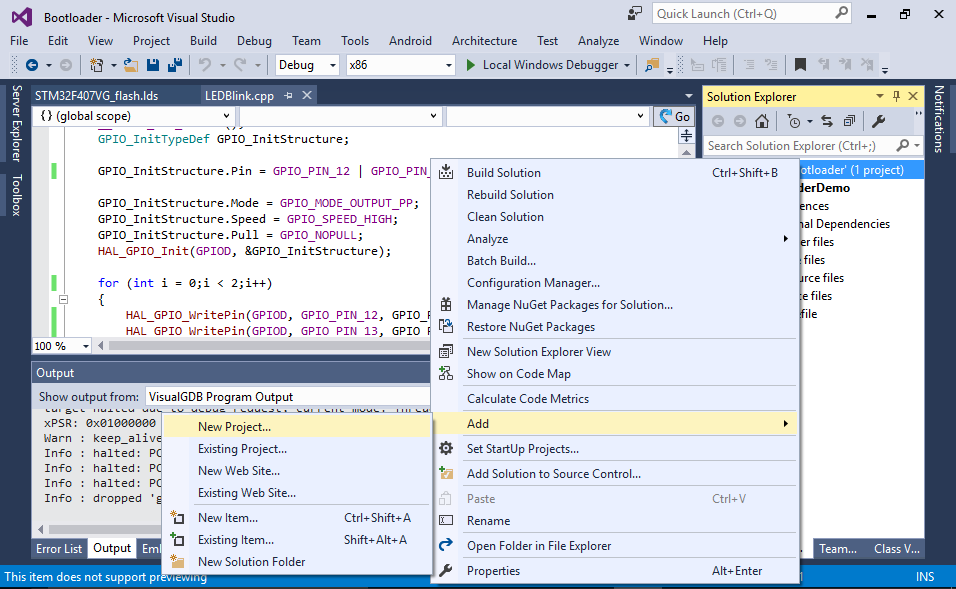Screen dimensions: 956x589
Task: Click the Save All toolbar icon
Action: point(175,65)
